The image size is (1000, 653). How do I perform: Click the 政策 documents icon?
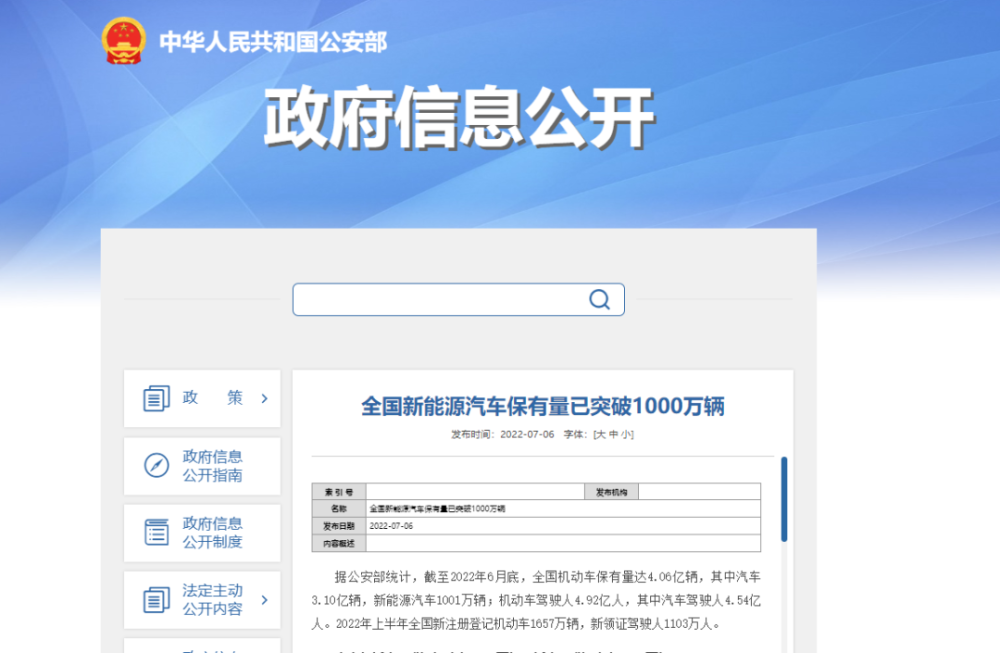156,398
